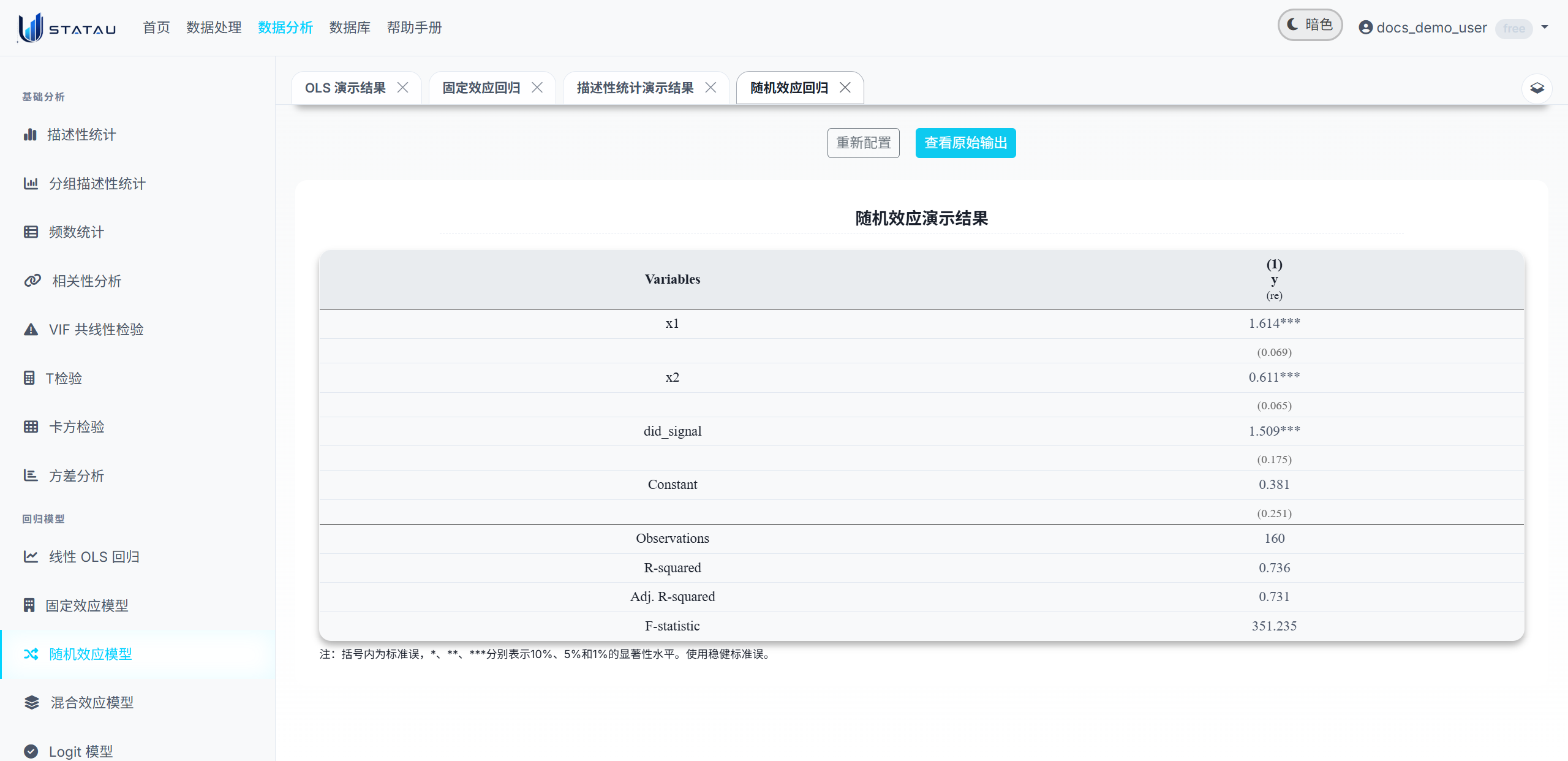The image size is (1568, 761).
Task: Click the check-circle icon beside Logit 模型
Action: [31, 751]
